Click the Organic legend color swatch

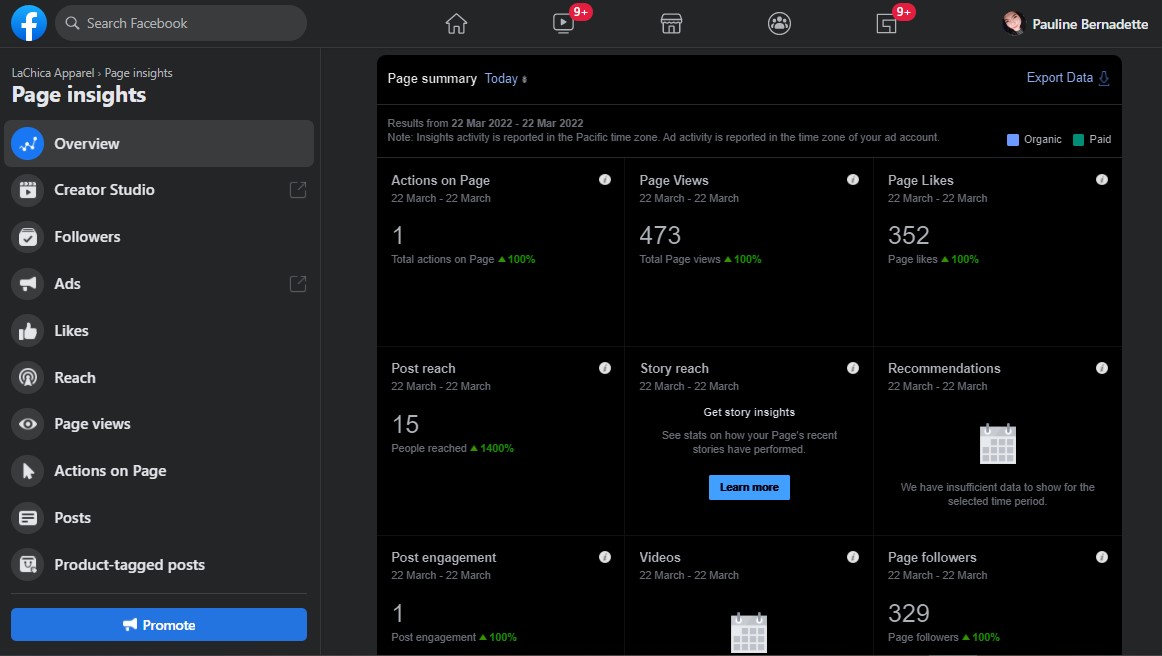pos(1012,139)
